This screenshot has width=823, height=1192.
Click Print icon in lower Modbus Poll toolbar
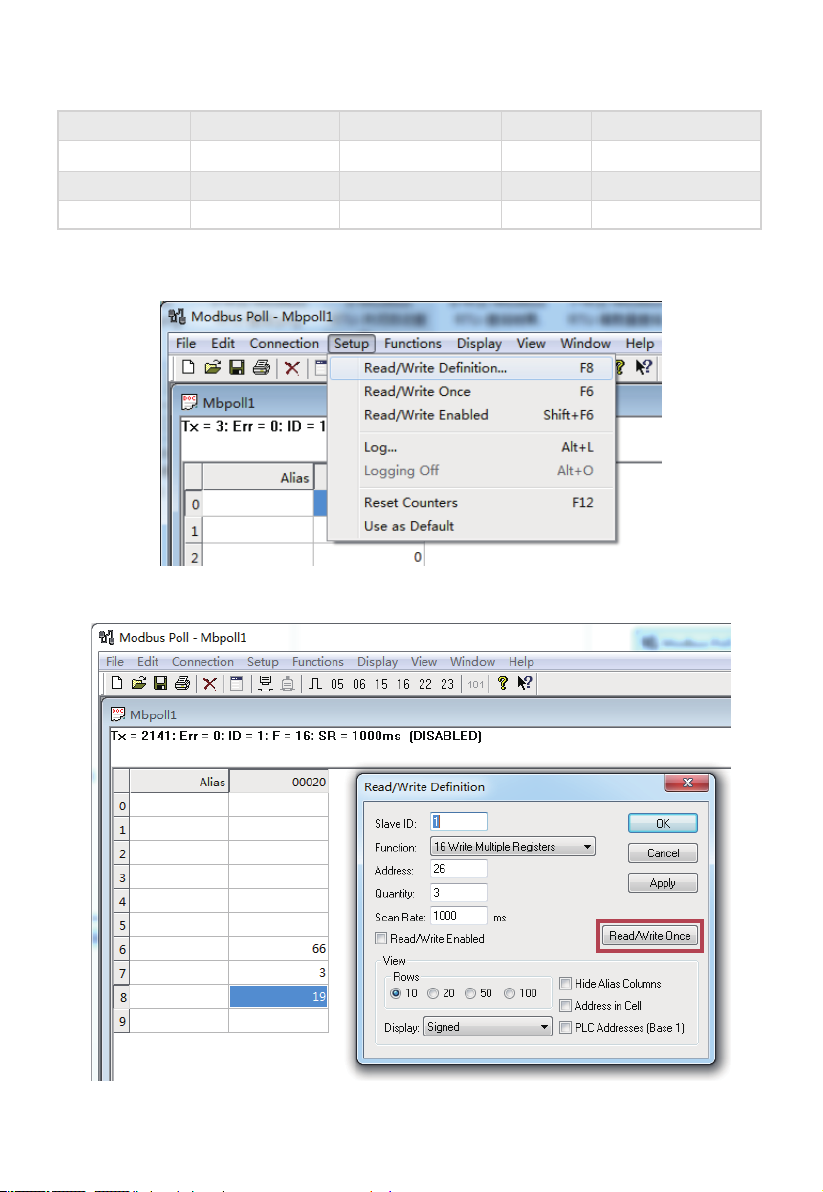click(x=182, y=683)
